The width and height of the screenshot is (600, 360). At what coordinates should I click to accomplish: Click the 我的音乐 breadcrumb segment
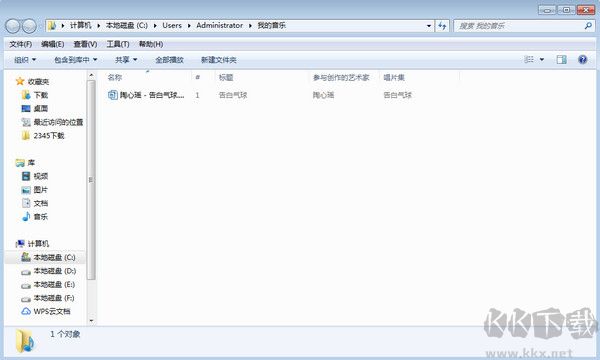271,25
